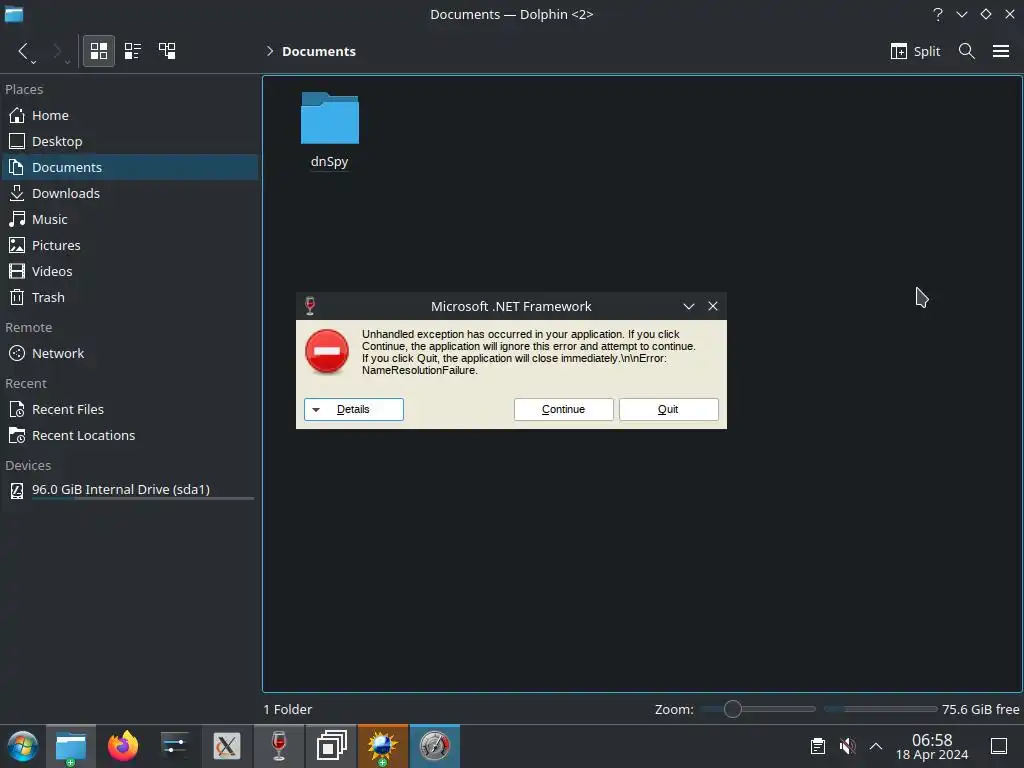Open the back button history dropdown arrow
The width and height of the screenshot is (1024, 768).
point(33,61)
